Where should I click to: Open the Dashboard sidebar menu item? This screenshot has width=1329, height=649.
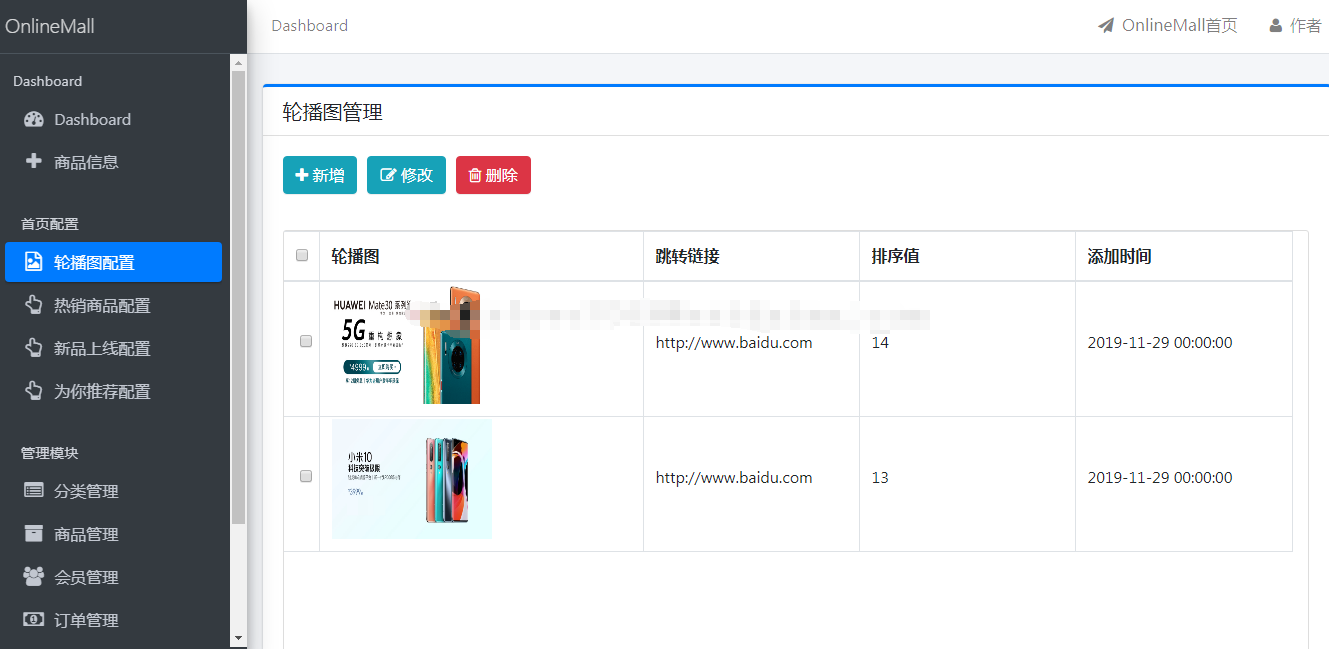click(113, 119)
